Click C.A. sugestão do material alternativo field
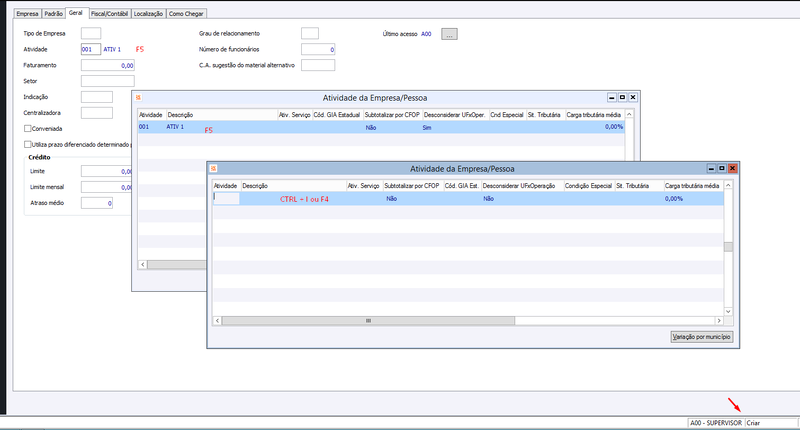 [318, 65]
